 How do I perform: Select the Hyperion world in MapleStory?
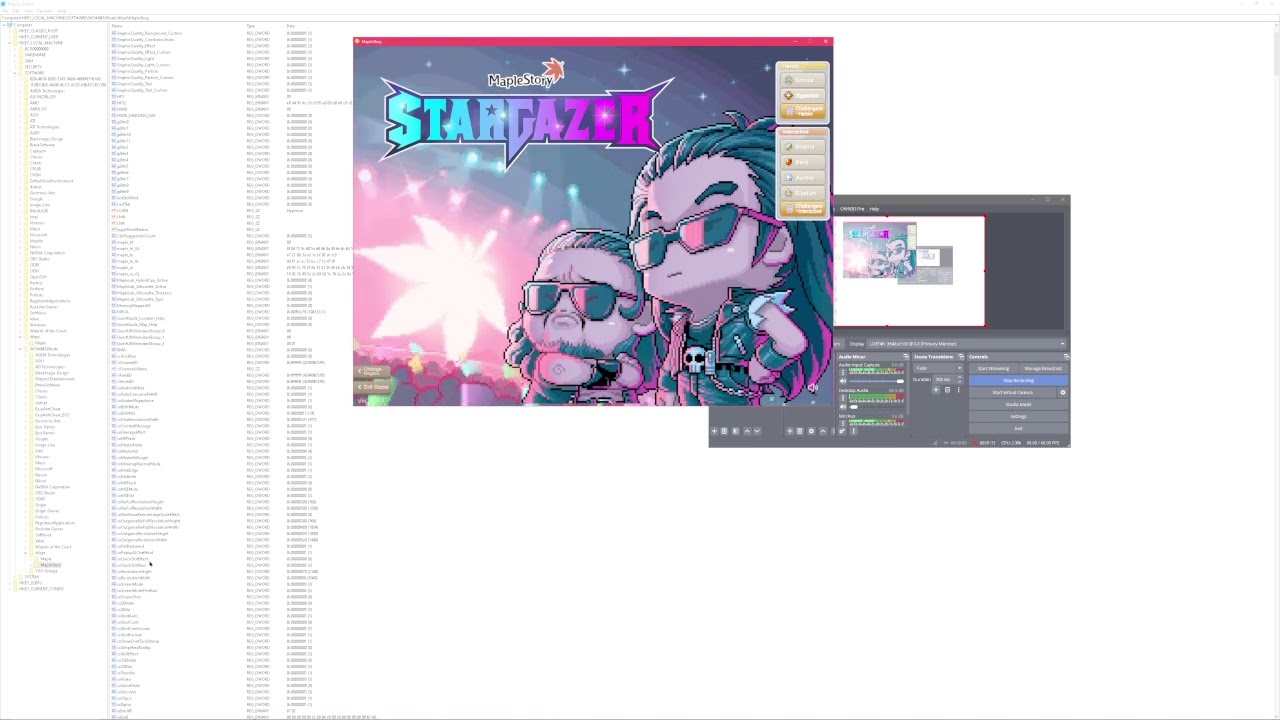[x=803, y=95]
